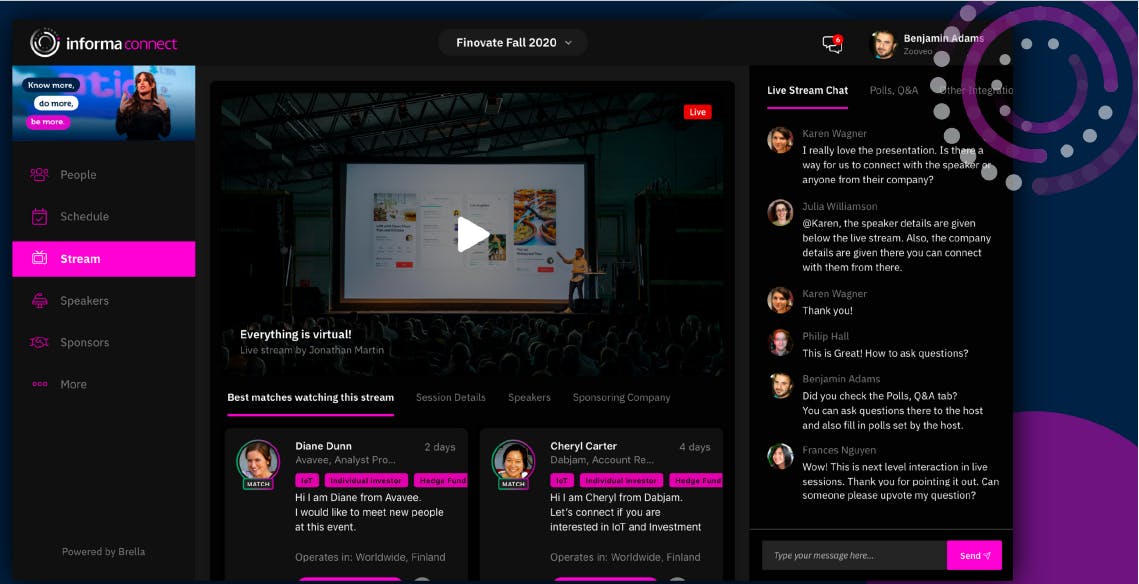Image resolution: width=1139 pixels, height=584 pixels.
Task: Click Diane Dunn's profile picture
Action: (257, 461)
